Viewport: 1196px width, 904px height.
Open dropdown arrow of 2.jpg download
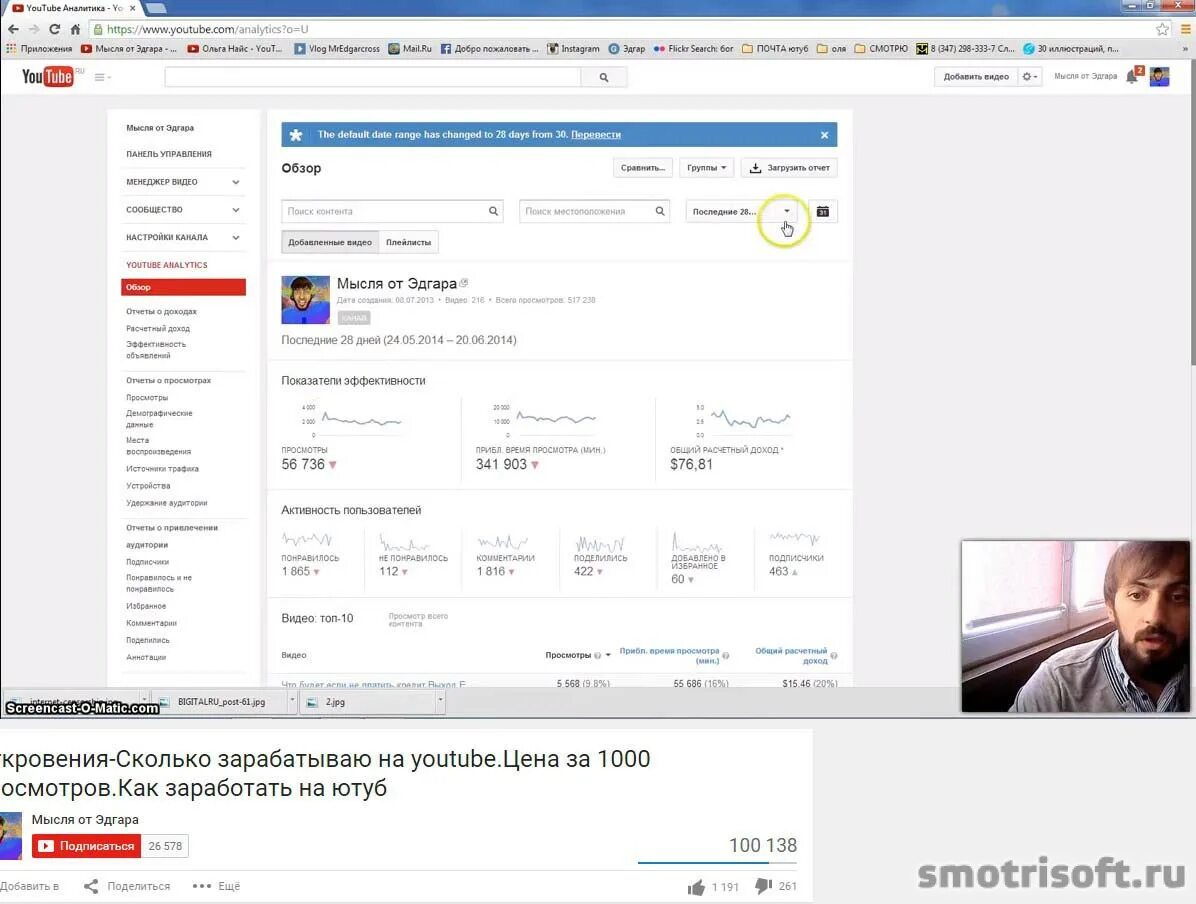click(x=440, y=700)
